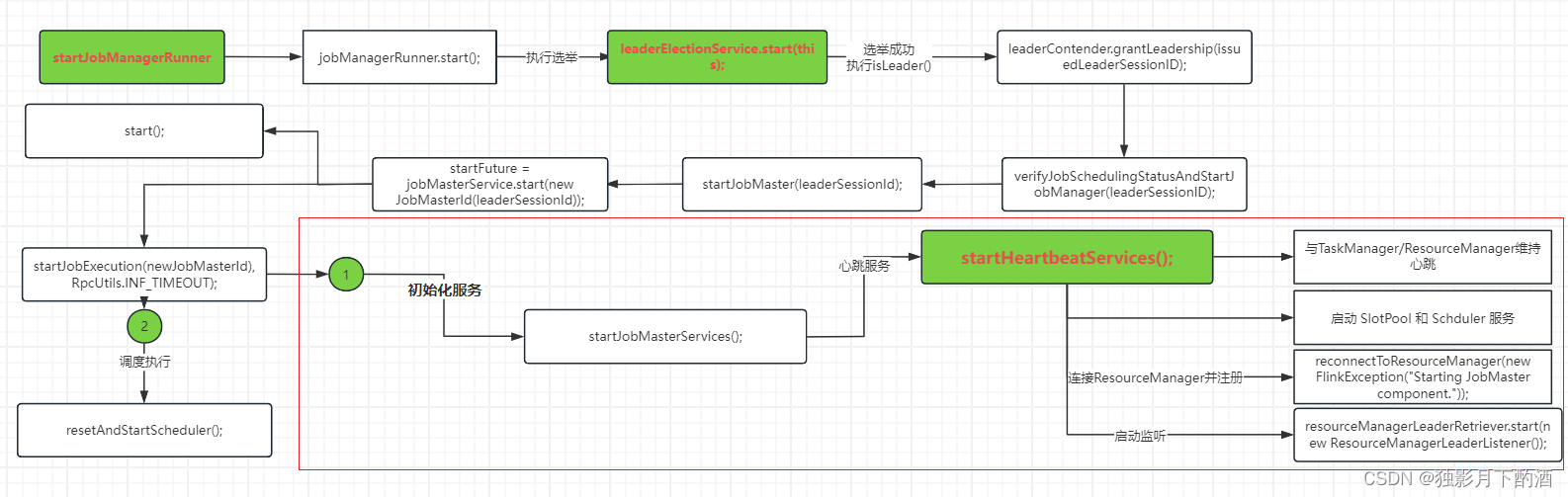Click the resetAndStartScheduler(); box
The height and width of the screenshot is (497, 1568).
[x=144, y=430]
